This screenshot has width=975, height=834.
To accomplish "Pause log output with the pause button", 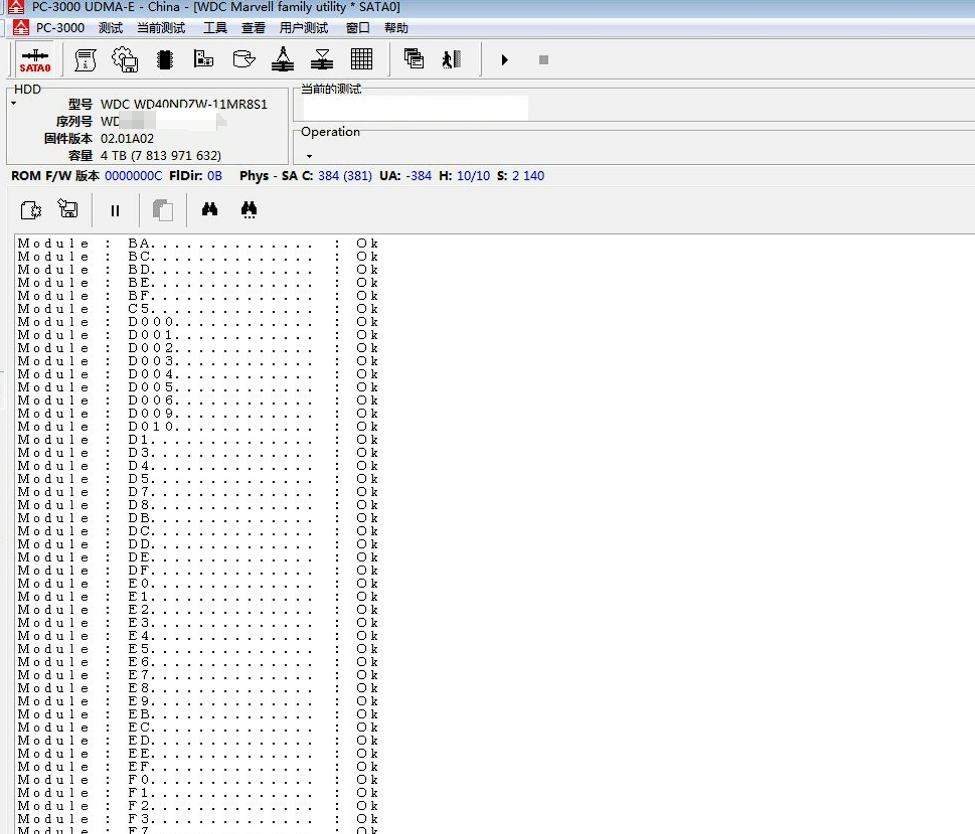I will (115, 211).
